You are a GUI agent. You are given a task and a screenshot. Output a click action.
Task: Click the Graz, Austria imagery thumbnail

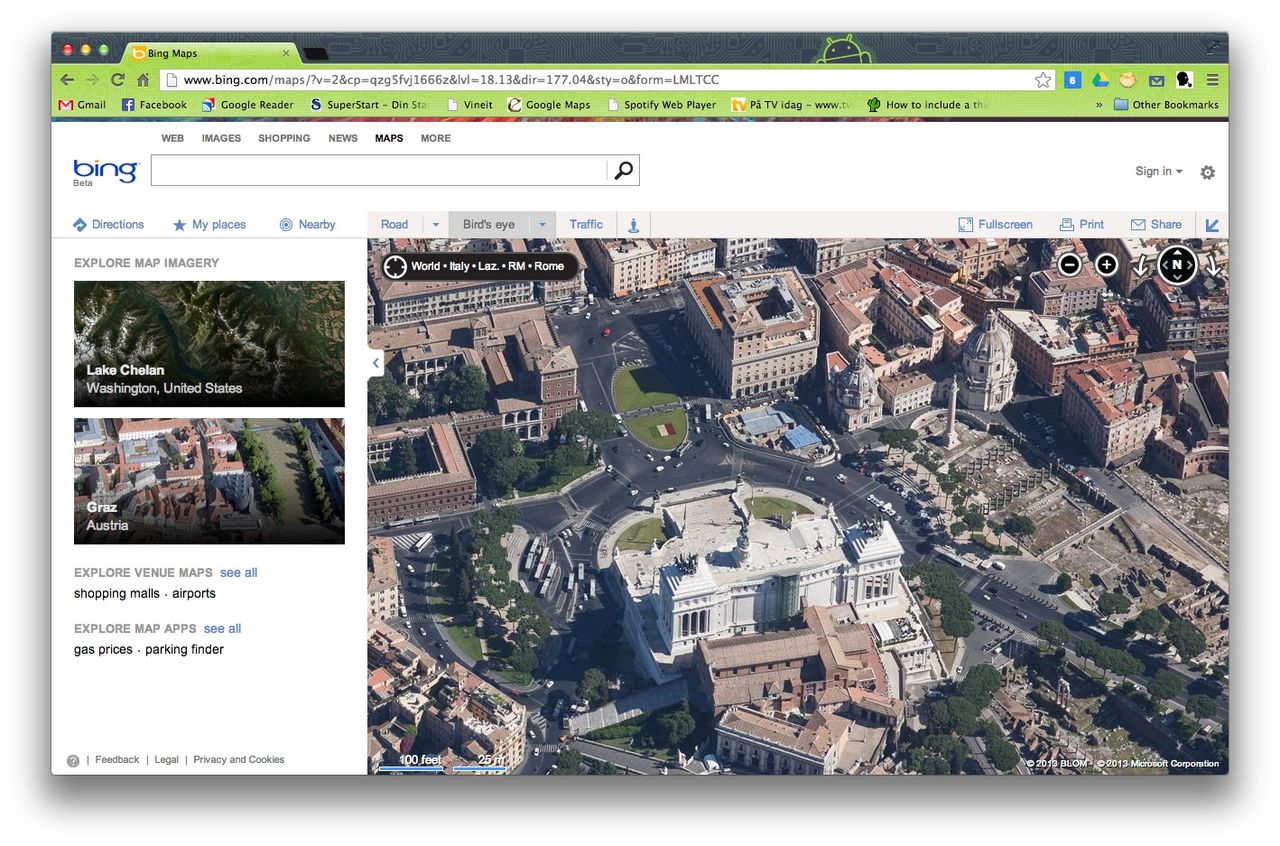pos(208,481)
